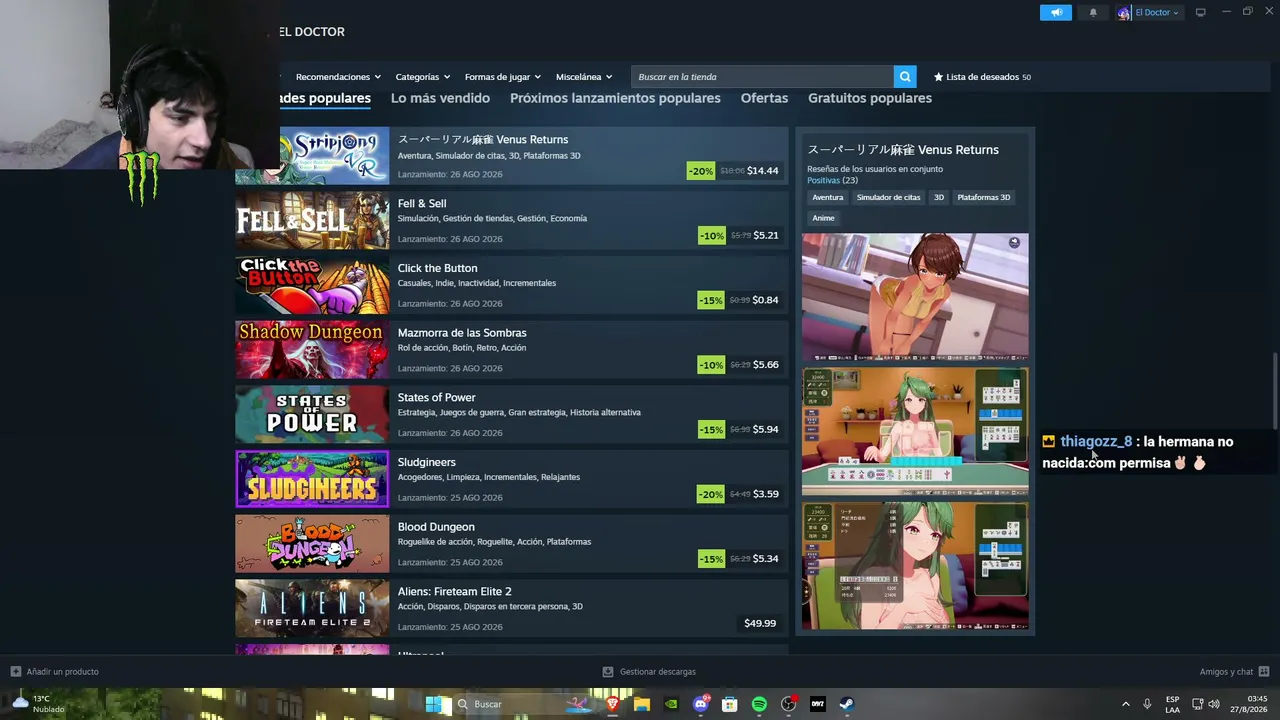Image resolution: width=1280 pixels, height=720 pixels.
Task: Open the Click the Button game entry
Action: 512,285
